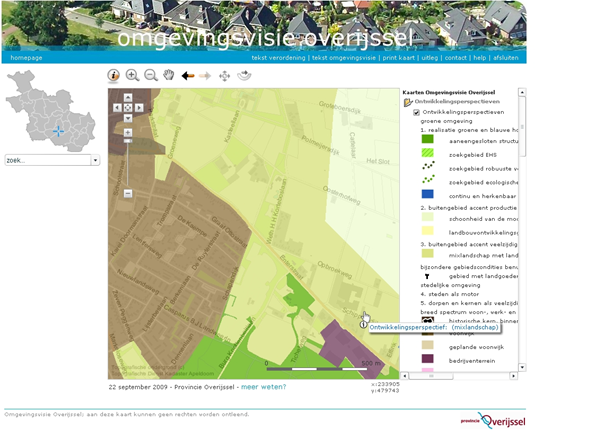This screenshot has width=605, height=431.
Task: Pan the map up with arrow button
Action: click(127, 99)
